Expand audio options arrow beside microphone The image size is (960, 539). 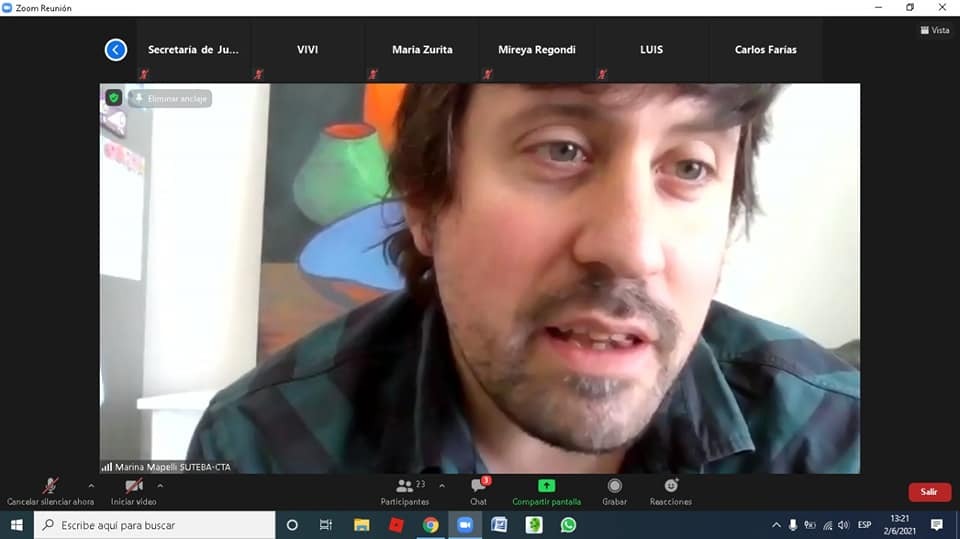91,486
